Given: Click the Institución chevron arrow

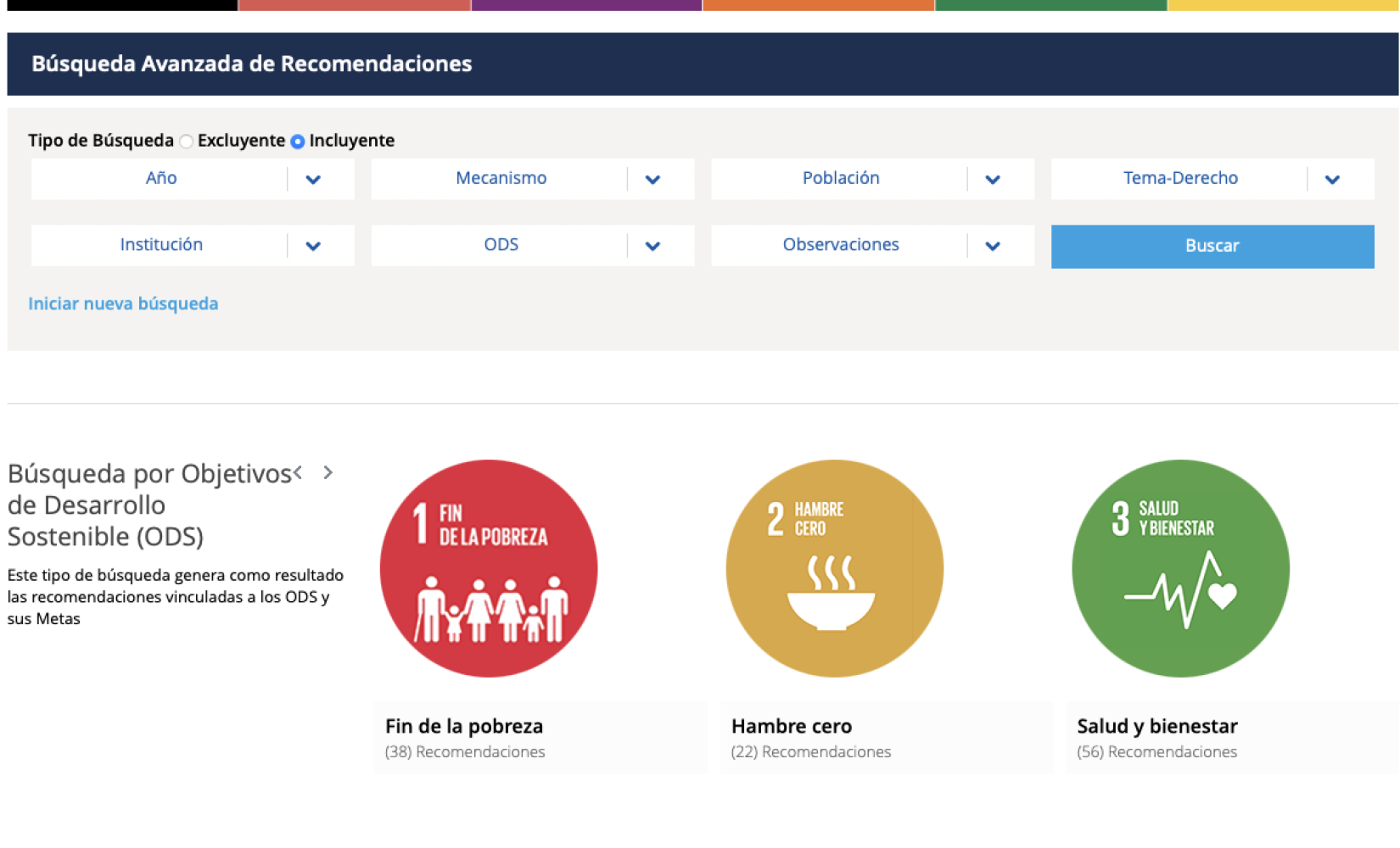Looking at the screenshot, I should coord(313,246).
